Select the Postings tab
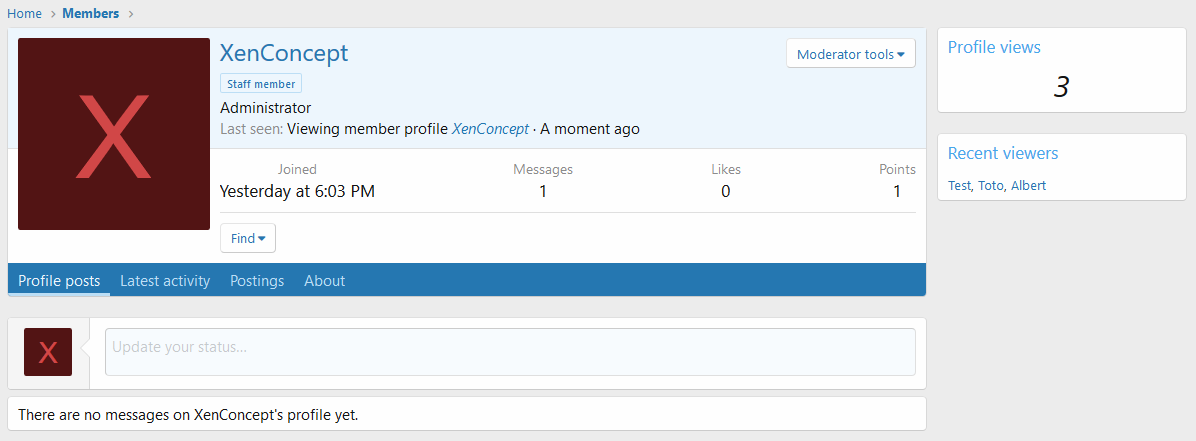Screen dimensions: 1196x441 click(257, 281)
